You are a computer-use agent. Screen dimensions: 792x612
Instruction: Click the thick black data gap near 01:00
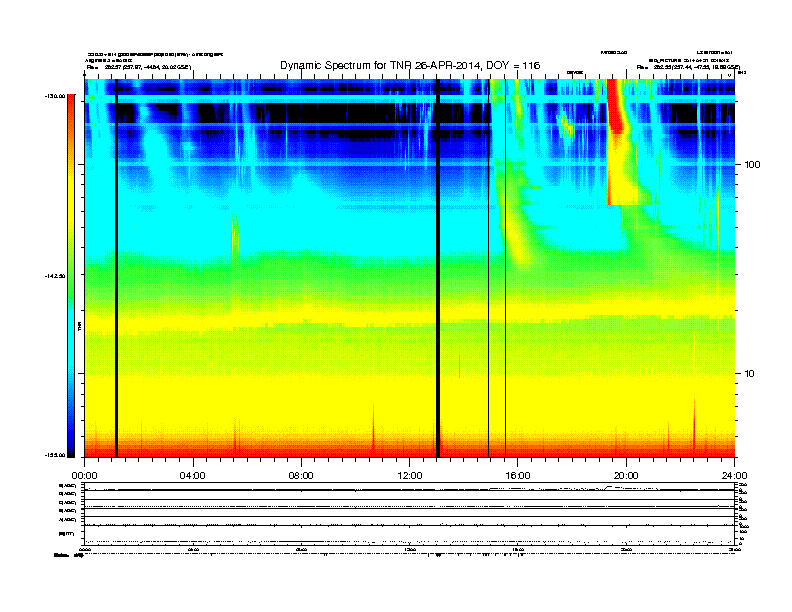[x=116, y=268]
